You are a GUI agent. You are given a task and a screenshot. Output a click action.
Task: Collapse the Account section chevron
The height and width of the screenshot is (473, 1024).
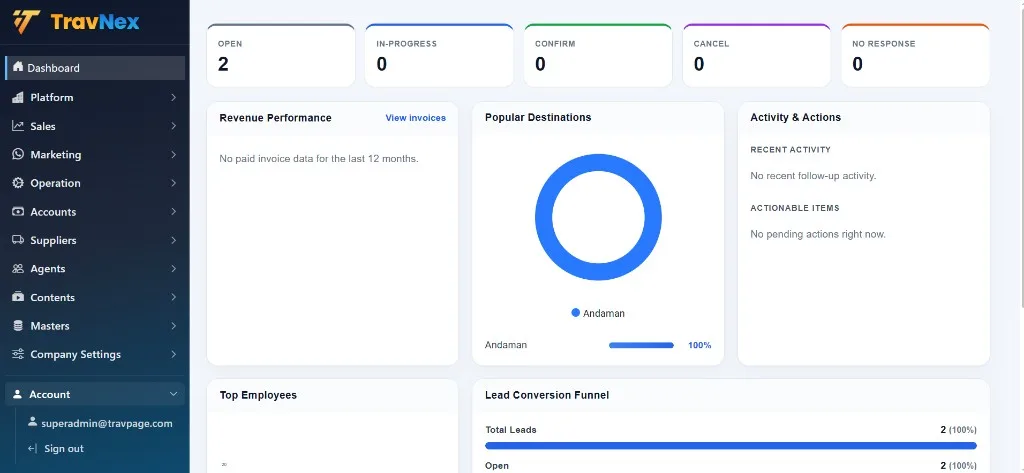click(173, 394)
